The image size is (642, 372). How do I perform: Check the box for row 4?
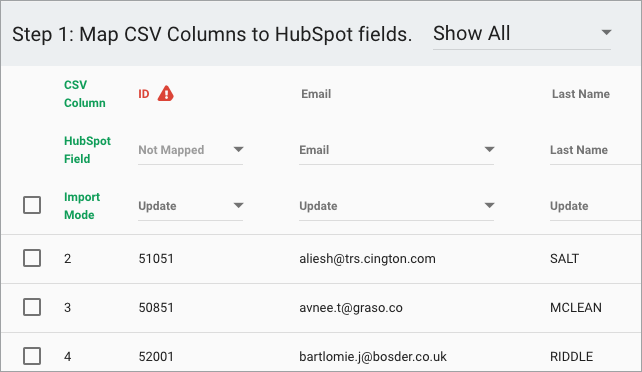[32, 356]
